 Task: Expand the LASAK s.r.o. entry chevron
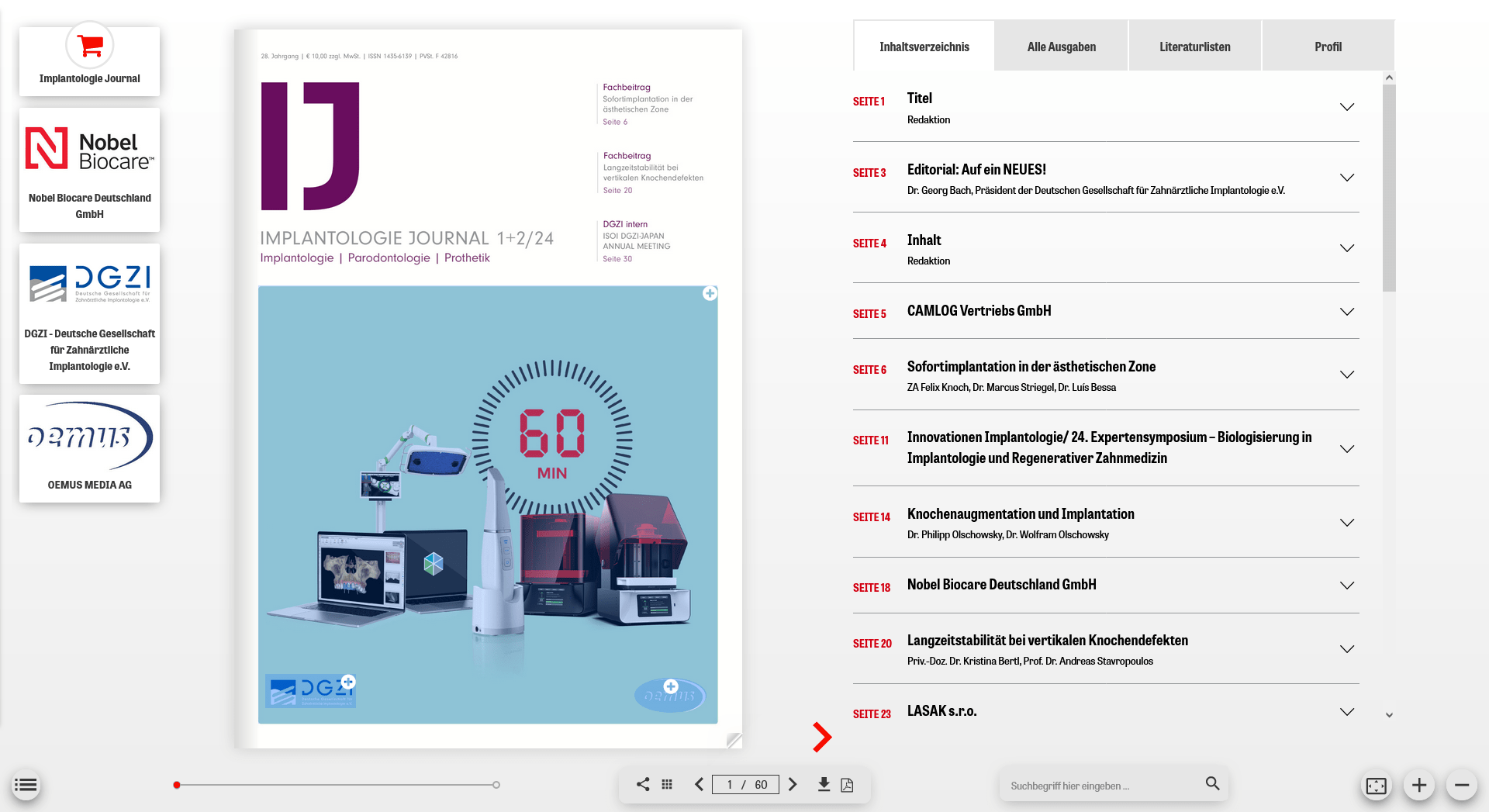coord(1347,712)
